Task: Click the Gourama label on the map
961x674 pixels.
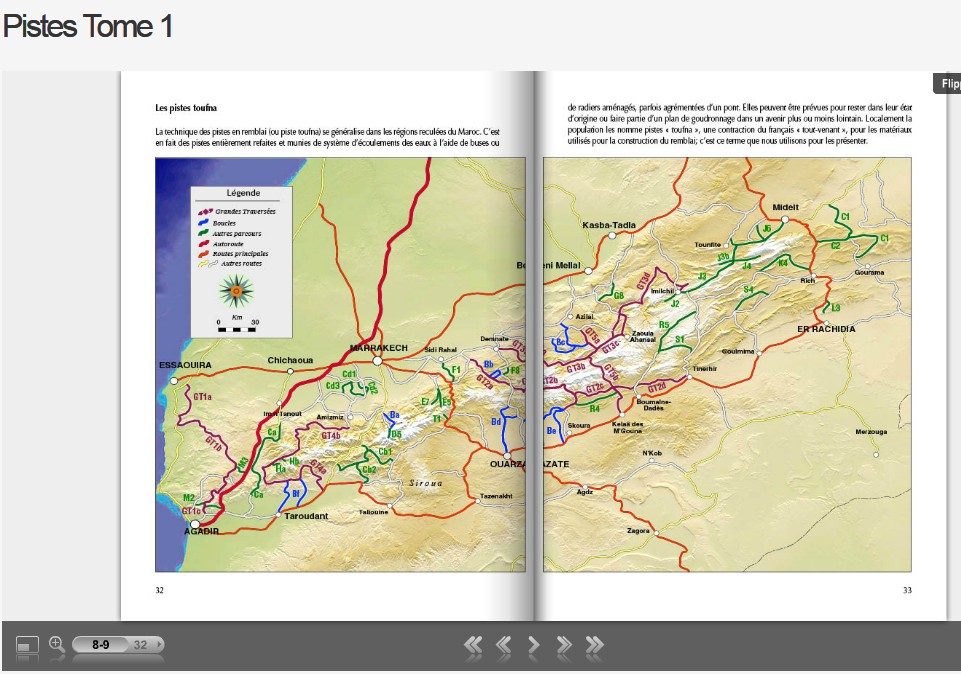Action: [869, 273]
